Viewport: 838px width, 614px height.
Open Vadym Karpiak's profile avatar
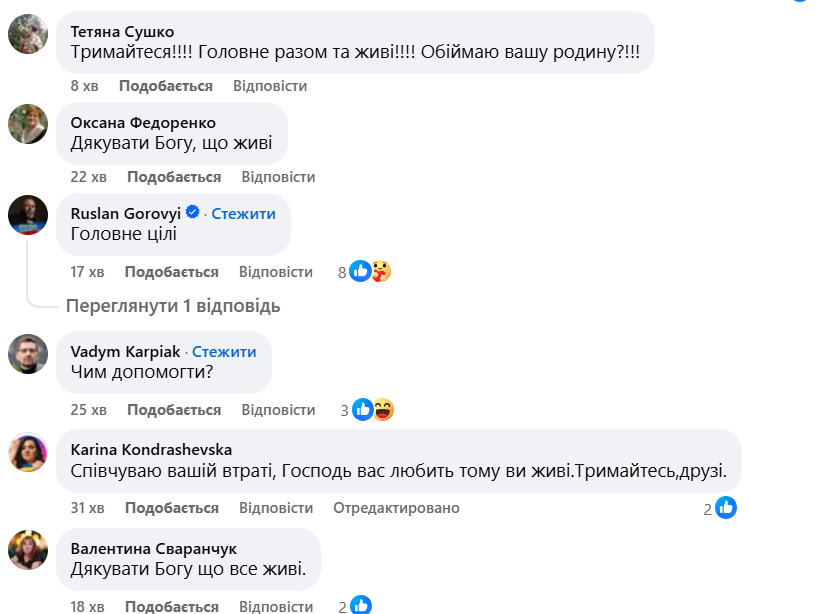click(x=28, y=353)
